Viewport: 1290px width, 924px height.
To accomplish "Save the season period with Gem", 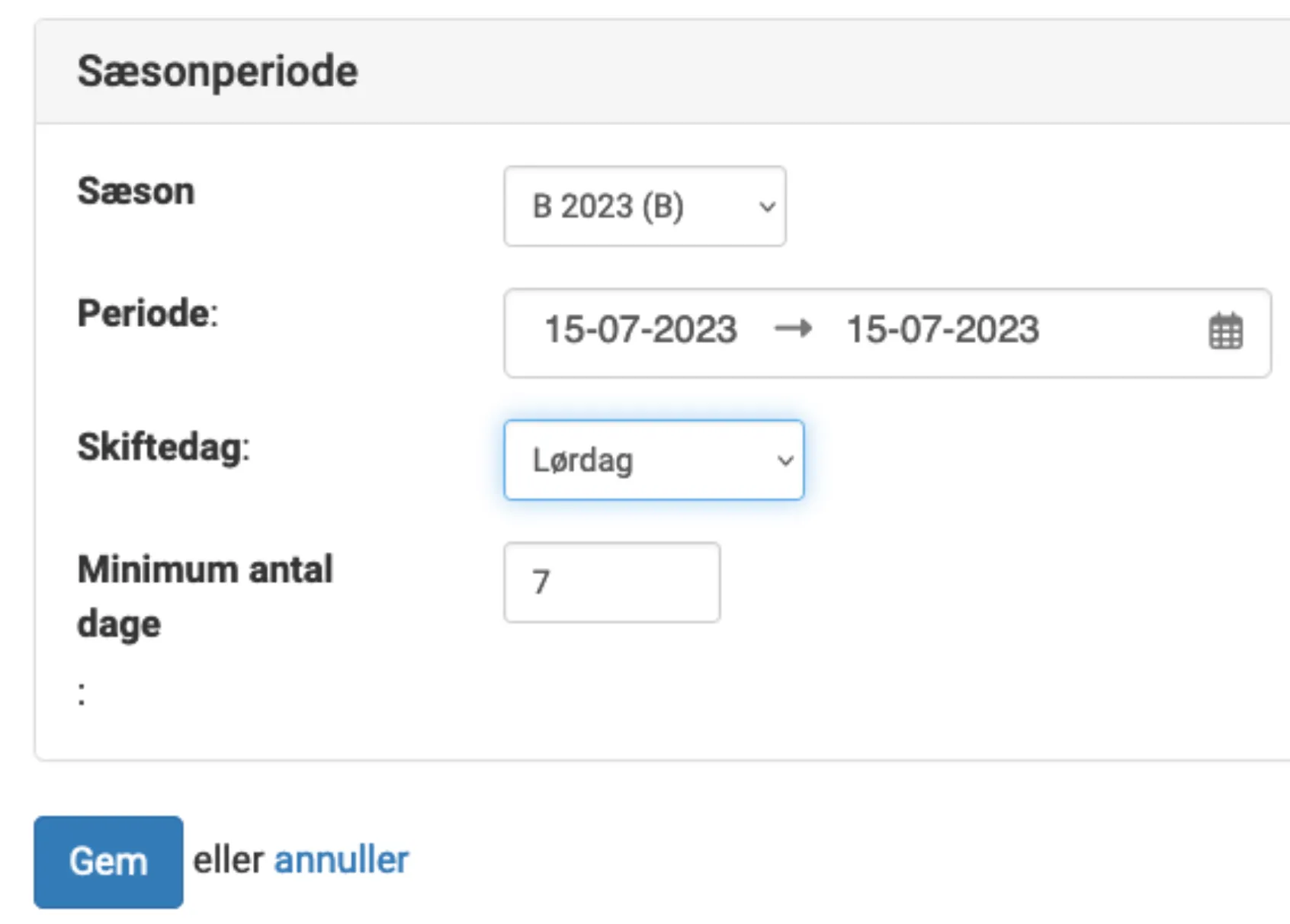I will click(x=107, y=860).
